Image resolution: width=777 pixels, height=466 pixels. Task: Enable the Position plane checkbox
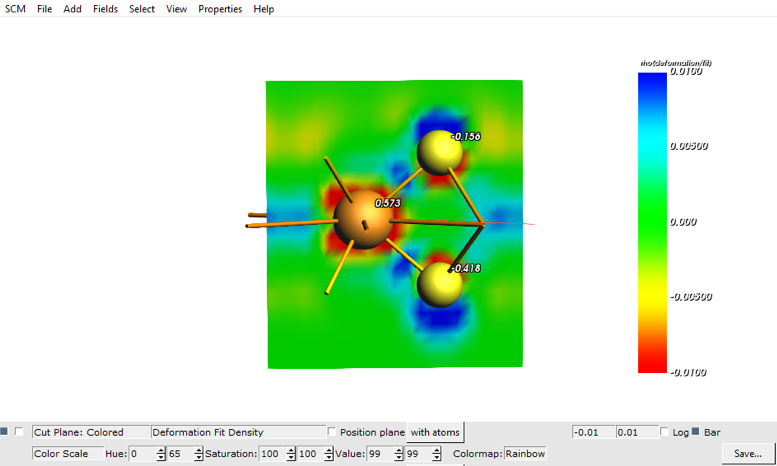click(333, 432)
